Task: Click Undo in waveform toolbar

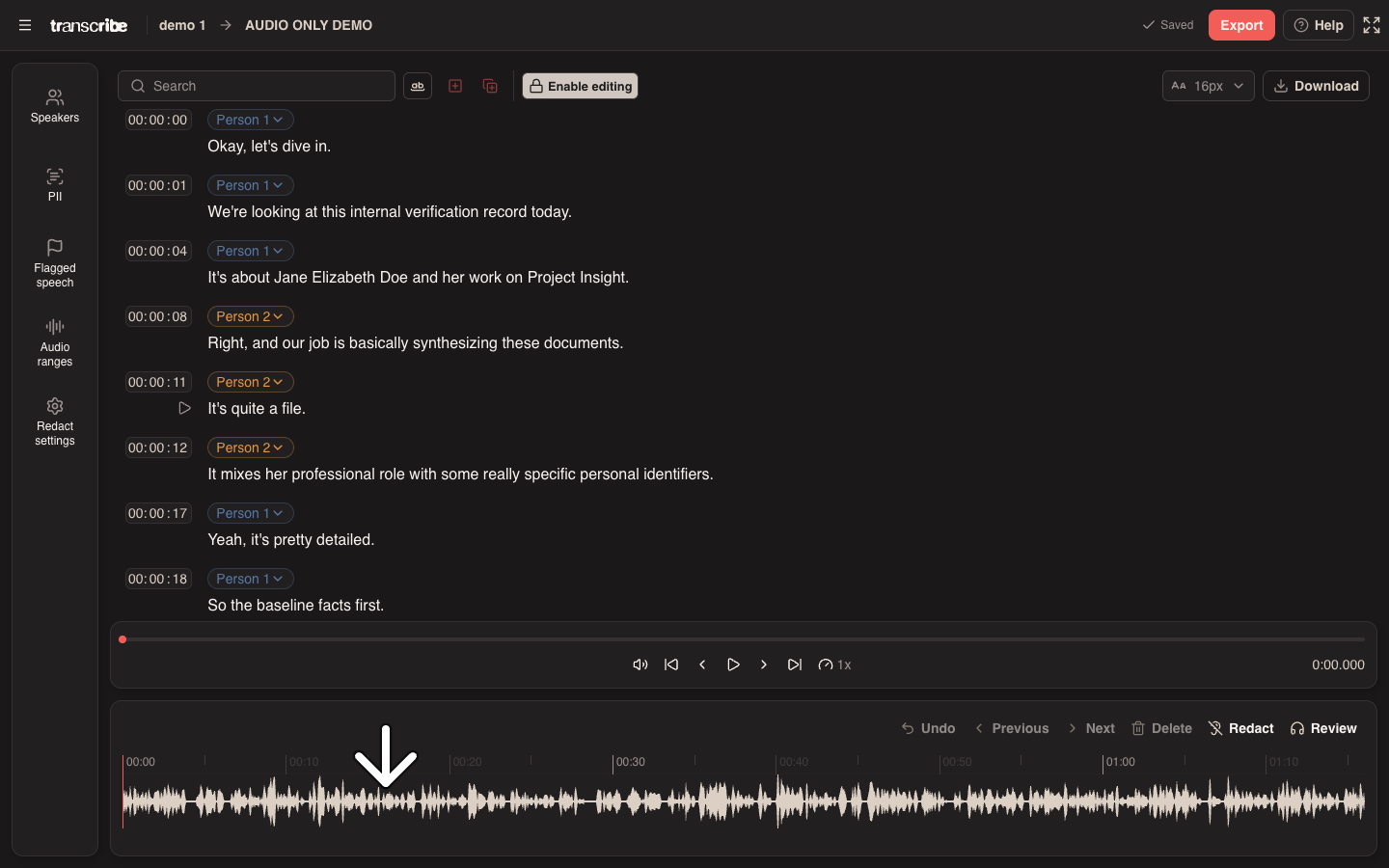Action: 928,728
